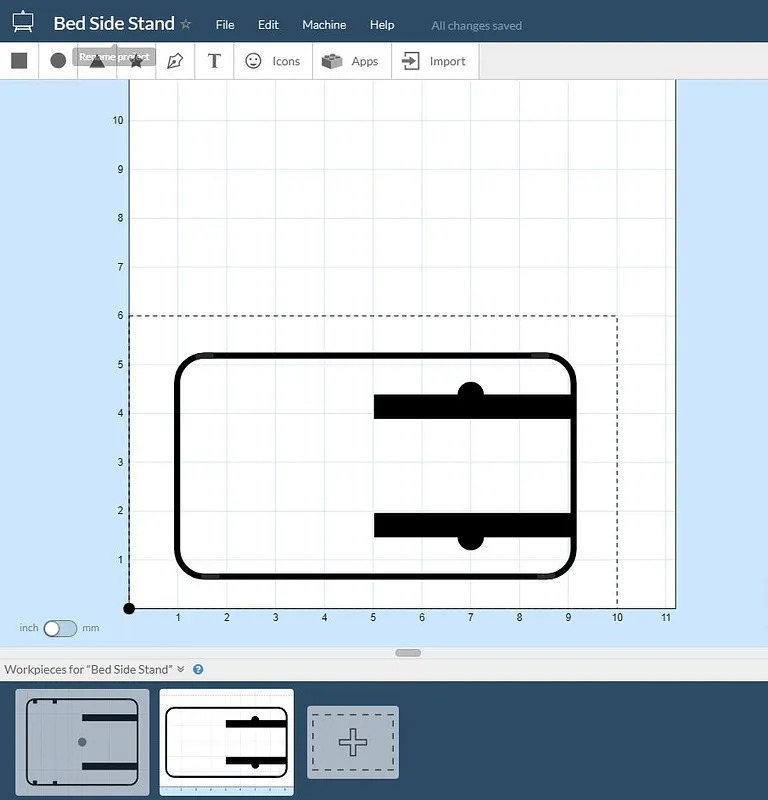Click the Import button
The height and width of the screenshot is (800, 768).
pyautogui.click(x=434, y=61)
